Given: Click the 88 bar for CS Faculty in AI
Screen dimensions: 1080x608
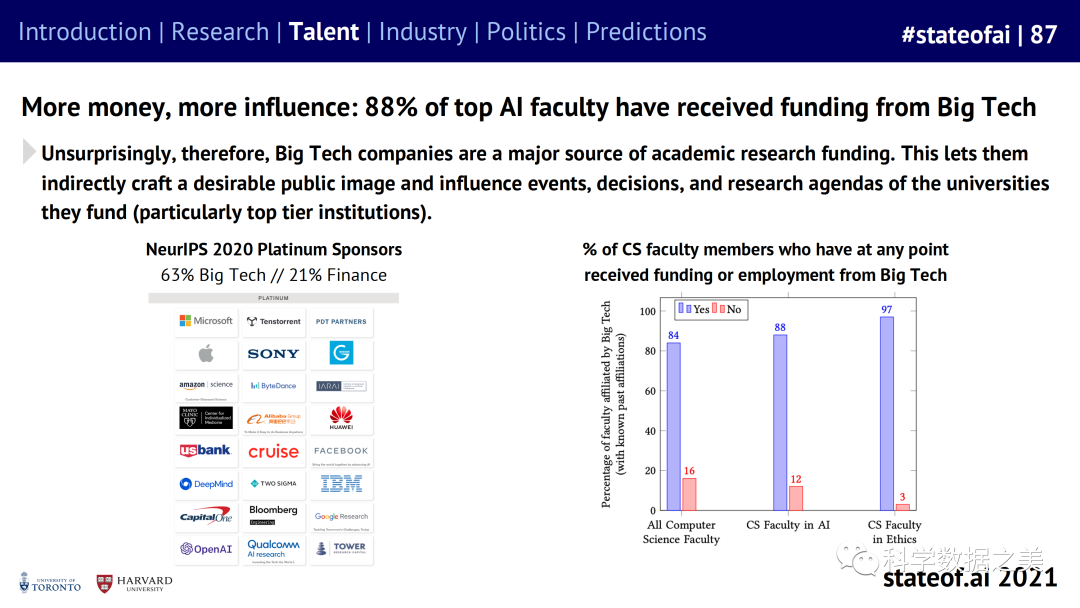Looking at the screenshot, I should [781, 422].
